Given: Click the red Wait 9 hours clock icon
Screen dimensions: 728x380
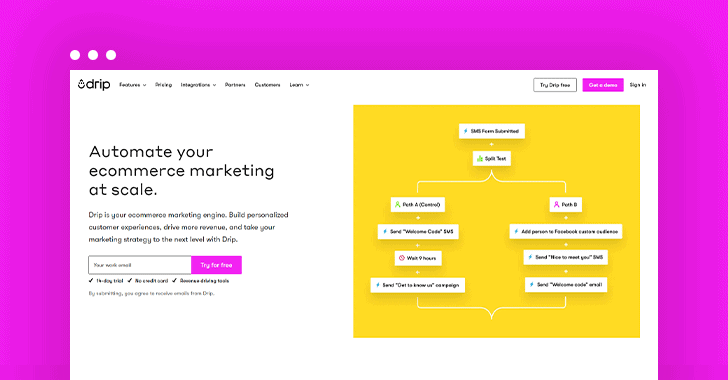Looking at the screenshot, I should pos(402,258).
